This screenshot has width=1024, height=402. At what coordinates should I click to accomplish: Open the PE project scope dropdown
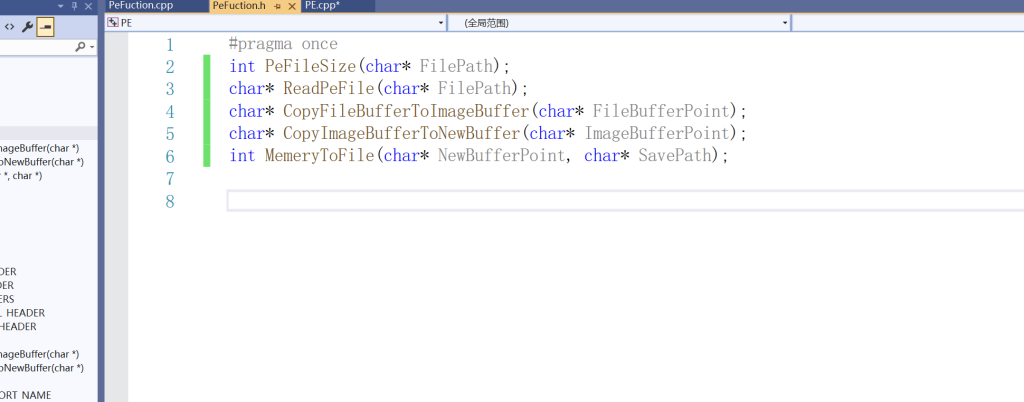pos(441,22)
